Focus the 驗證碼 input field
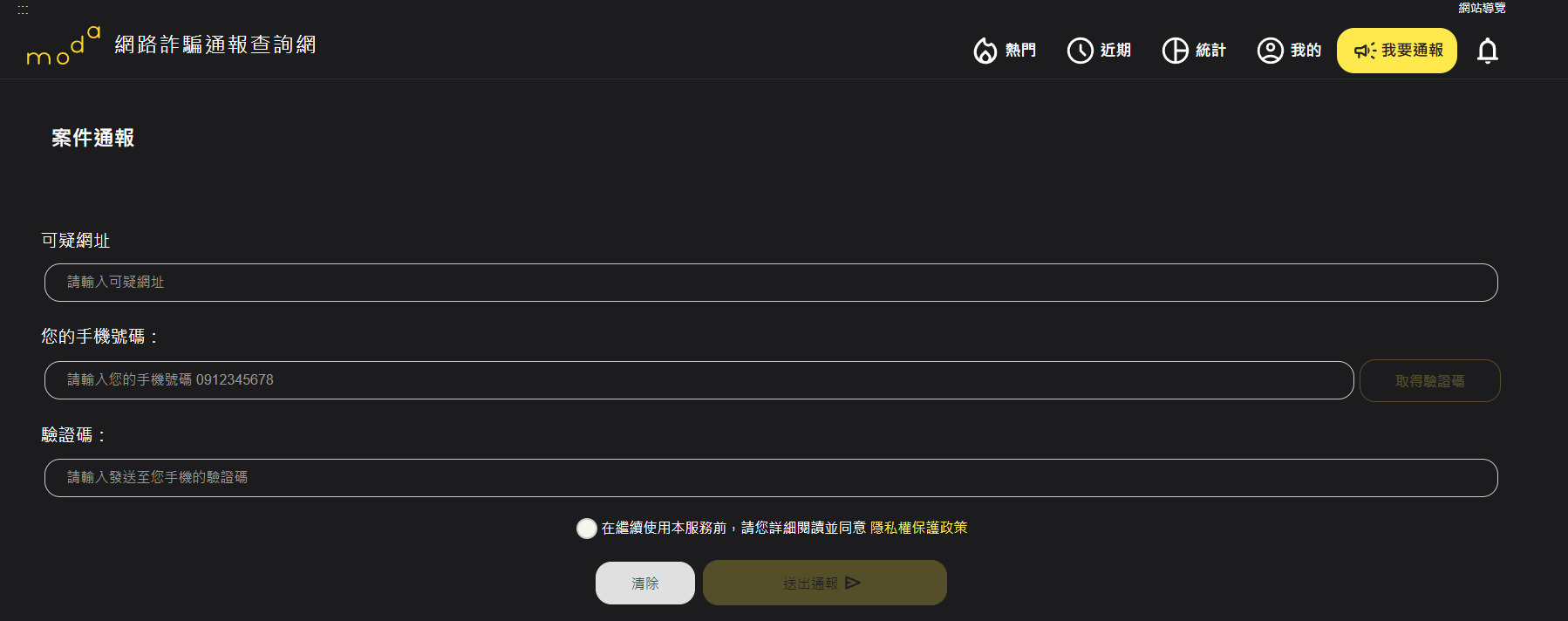Screen dimensions: 1568x621 771,478
